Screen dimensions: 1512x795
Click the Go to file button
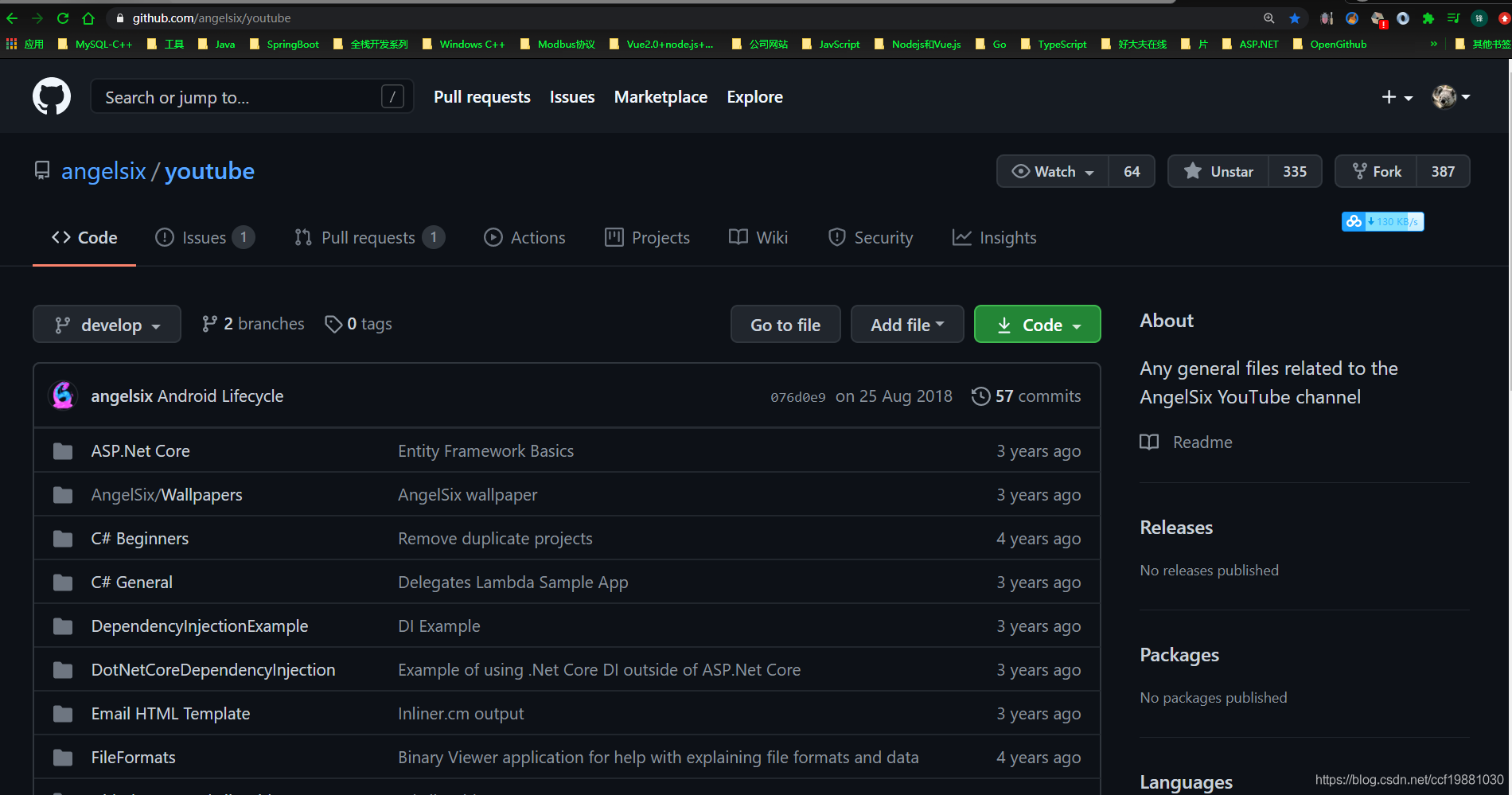click(785, 324)
